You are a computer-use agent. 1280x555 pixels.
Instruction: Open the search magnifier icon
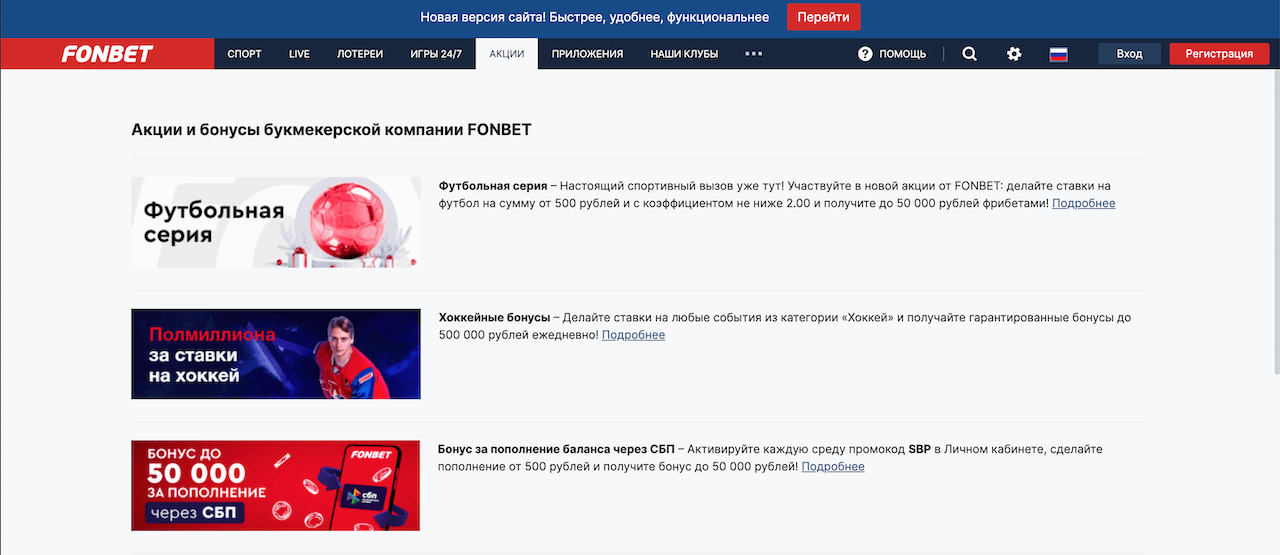[969, 54]
